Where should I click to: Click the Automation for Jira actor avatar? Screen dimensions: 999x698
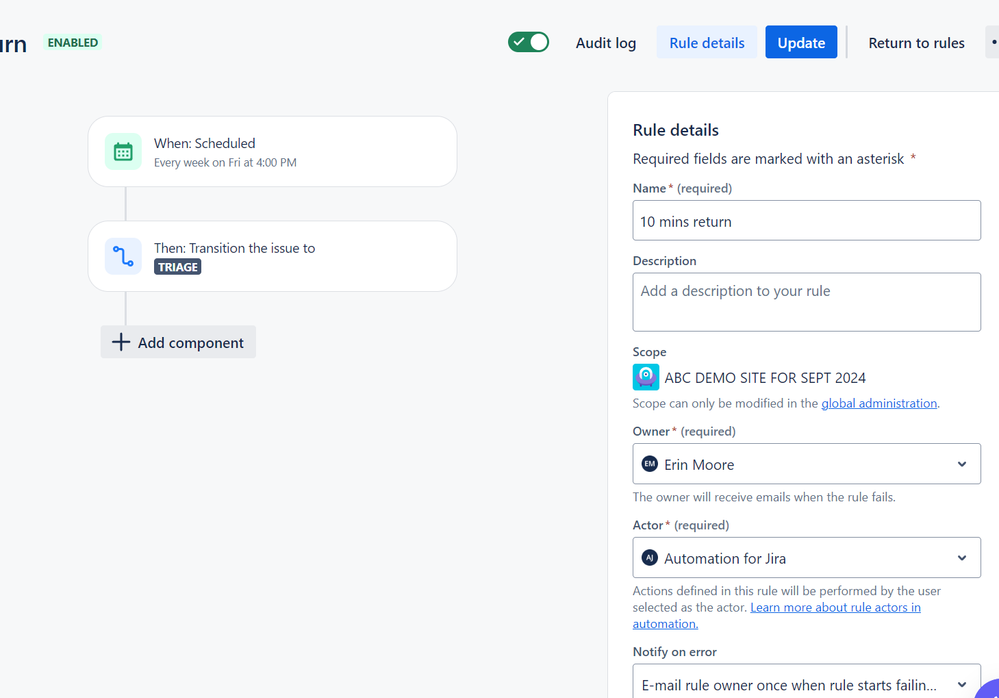pyautogui.click(x=649, y=558)
